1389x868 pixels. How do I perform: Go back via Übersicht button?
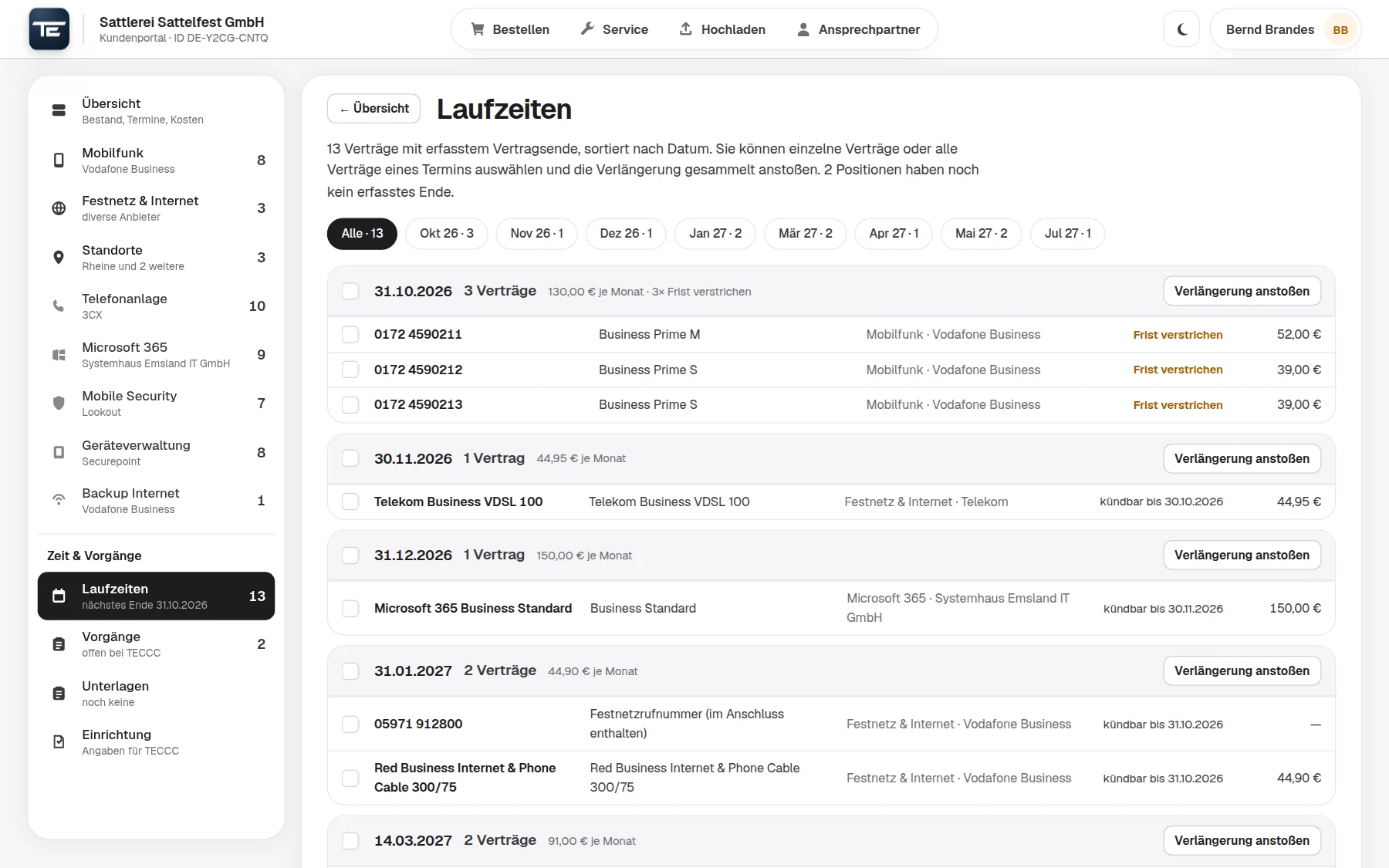374,109
